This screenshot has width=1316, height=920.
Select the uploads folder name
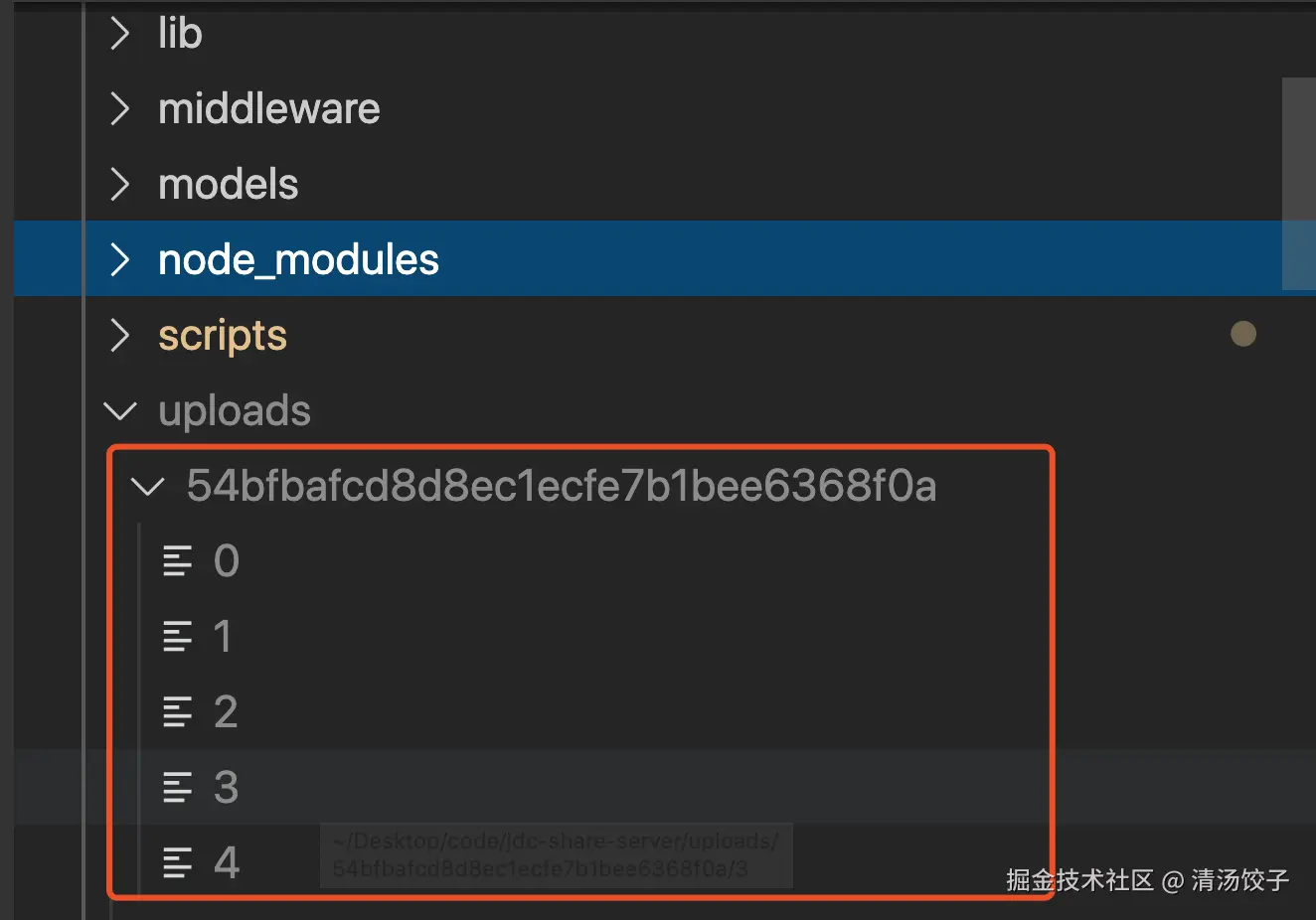click(235, 411)
